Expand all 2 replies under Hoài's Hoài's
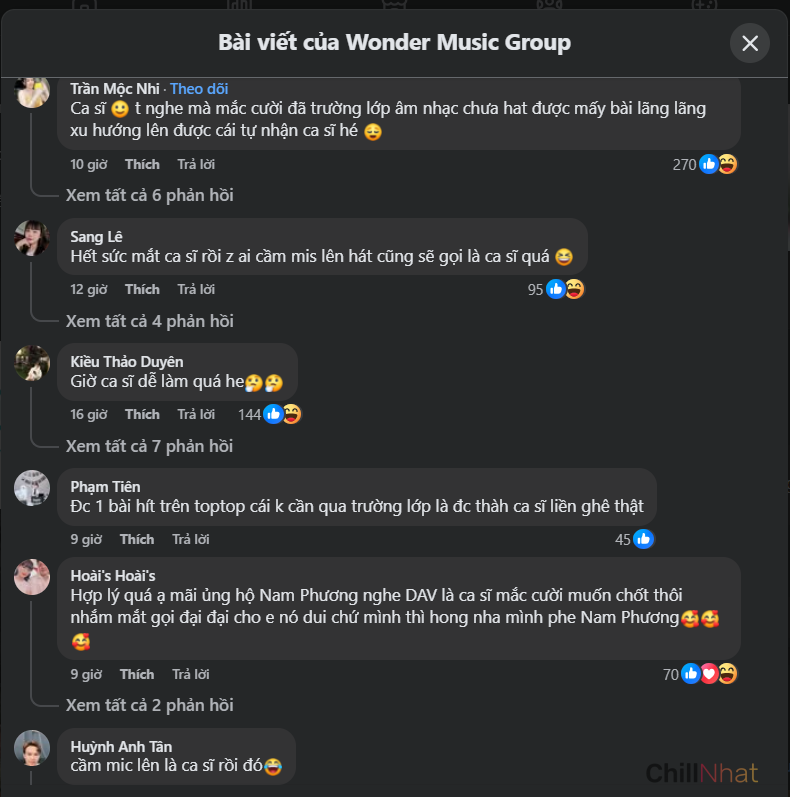 point(149,706)
